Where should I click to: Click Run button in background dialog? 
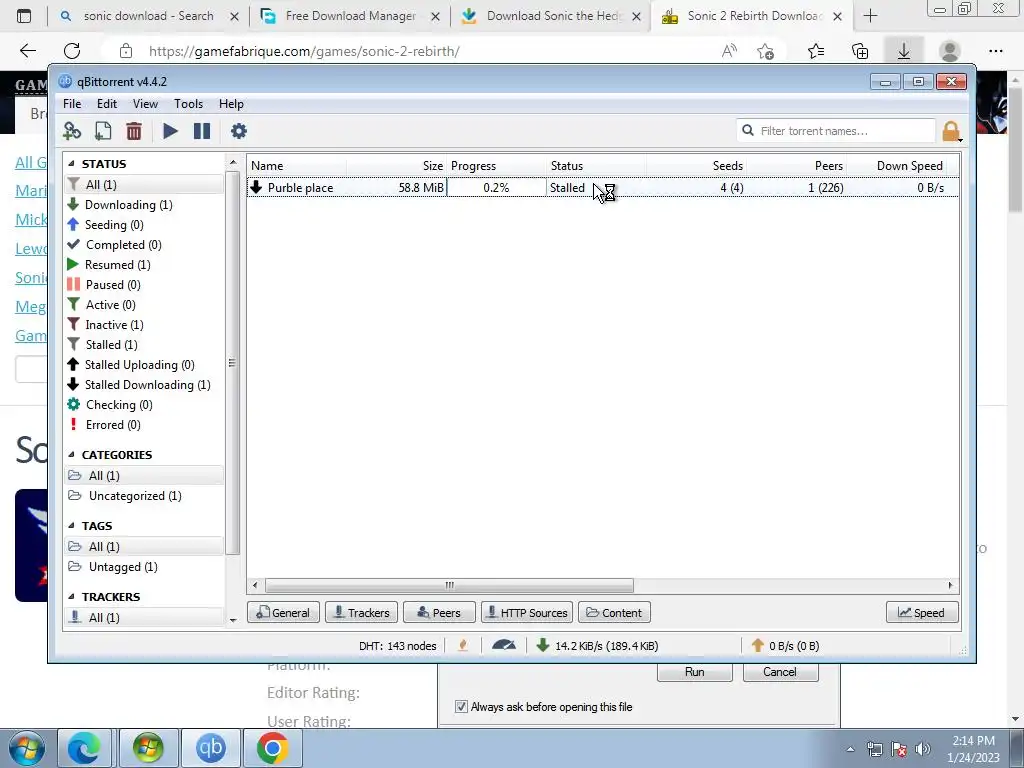click(694, 672)
